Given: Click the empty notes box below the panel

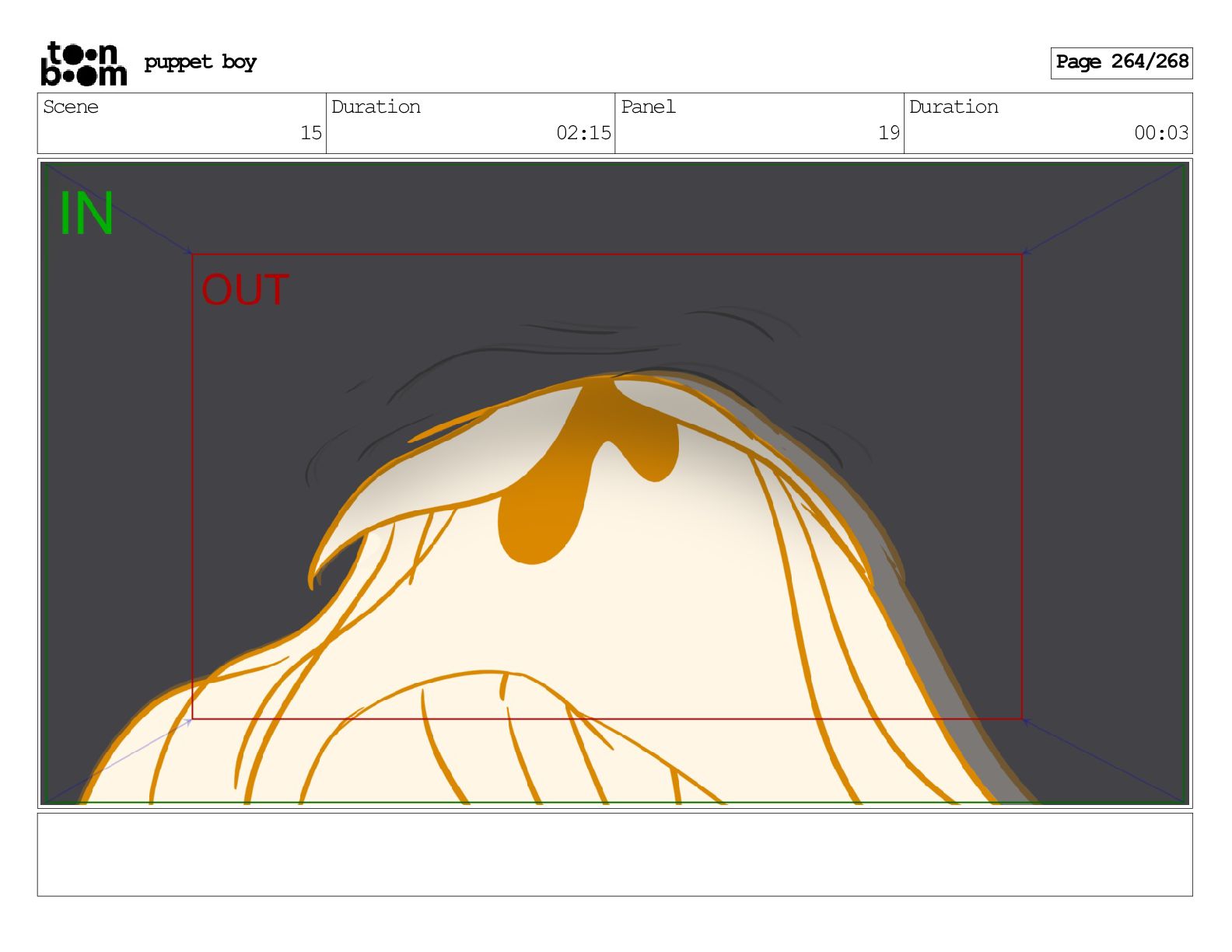Looking at the screenshot, I should click(x=614, y=855).
